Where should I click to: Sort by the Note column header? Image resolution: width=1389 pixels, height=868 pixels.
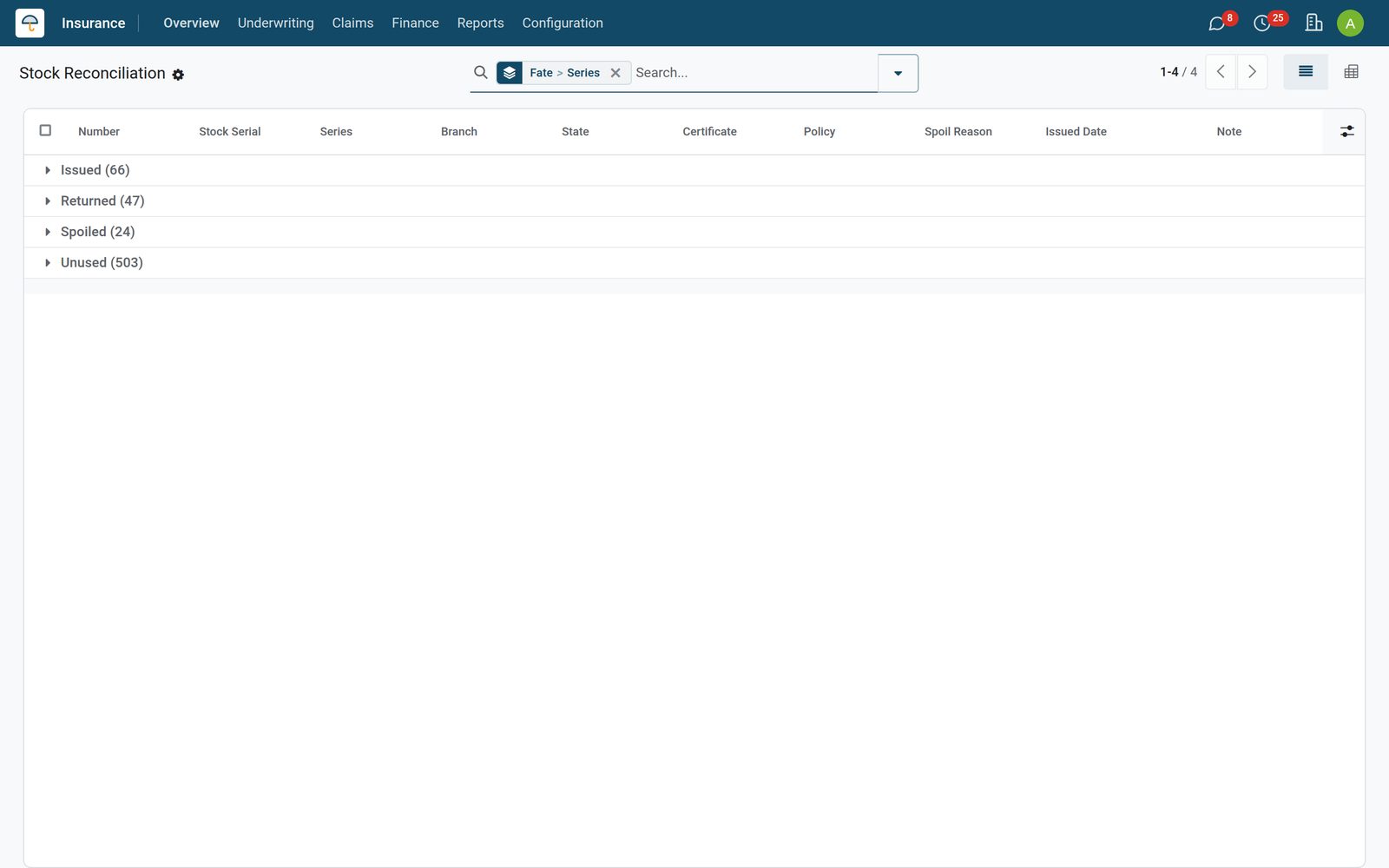point(1228,132)
